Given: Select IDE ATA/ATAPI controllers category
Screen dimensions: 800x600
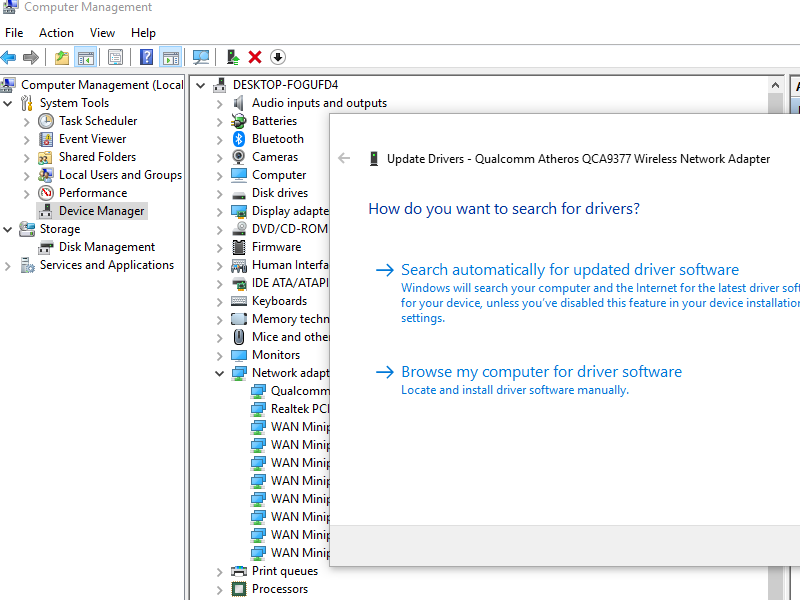Looking at the screenshot, I should [290, 283].
